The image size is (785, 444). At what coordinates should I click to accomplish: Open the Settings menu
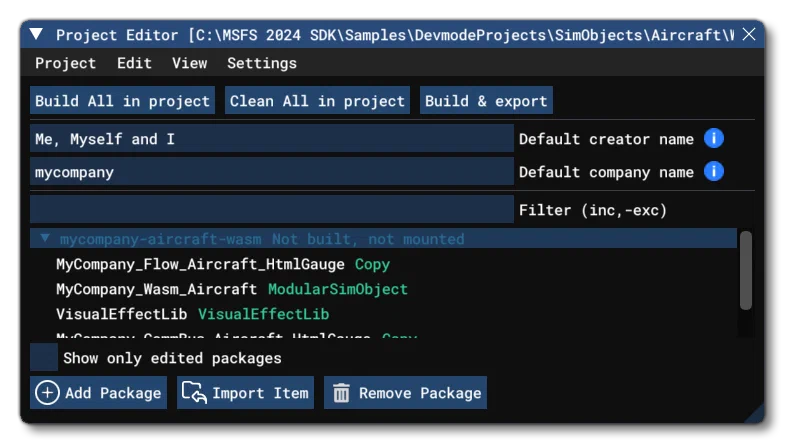click(x=262, y=63)
